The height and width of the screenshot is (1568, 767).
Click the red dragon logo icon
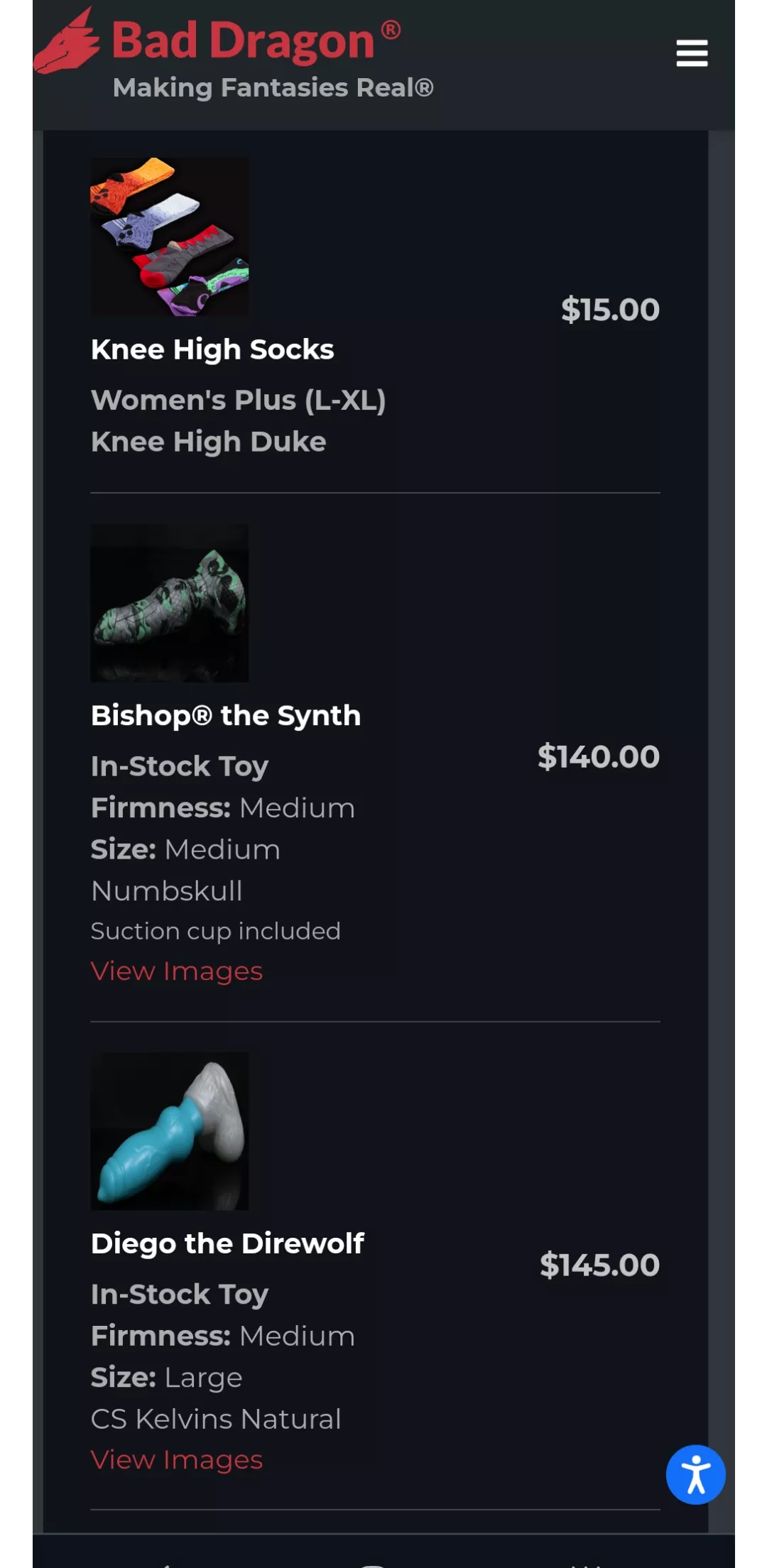67,43
